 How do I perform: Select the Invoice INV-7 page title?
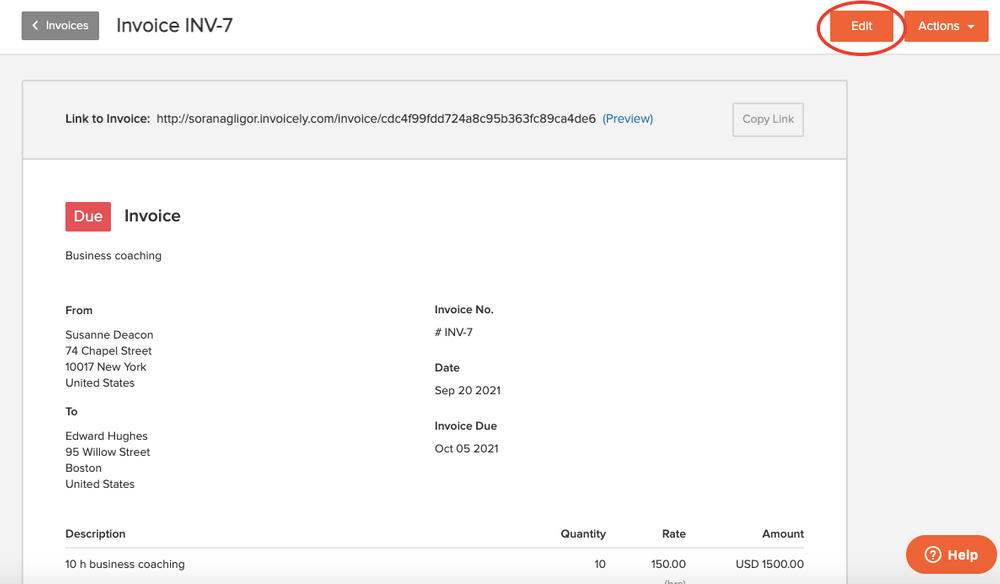[174, 25]
